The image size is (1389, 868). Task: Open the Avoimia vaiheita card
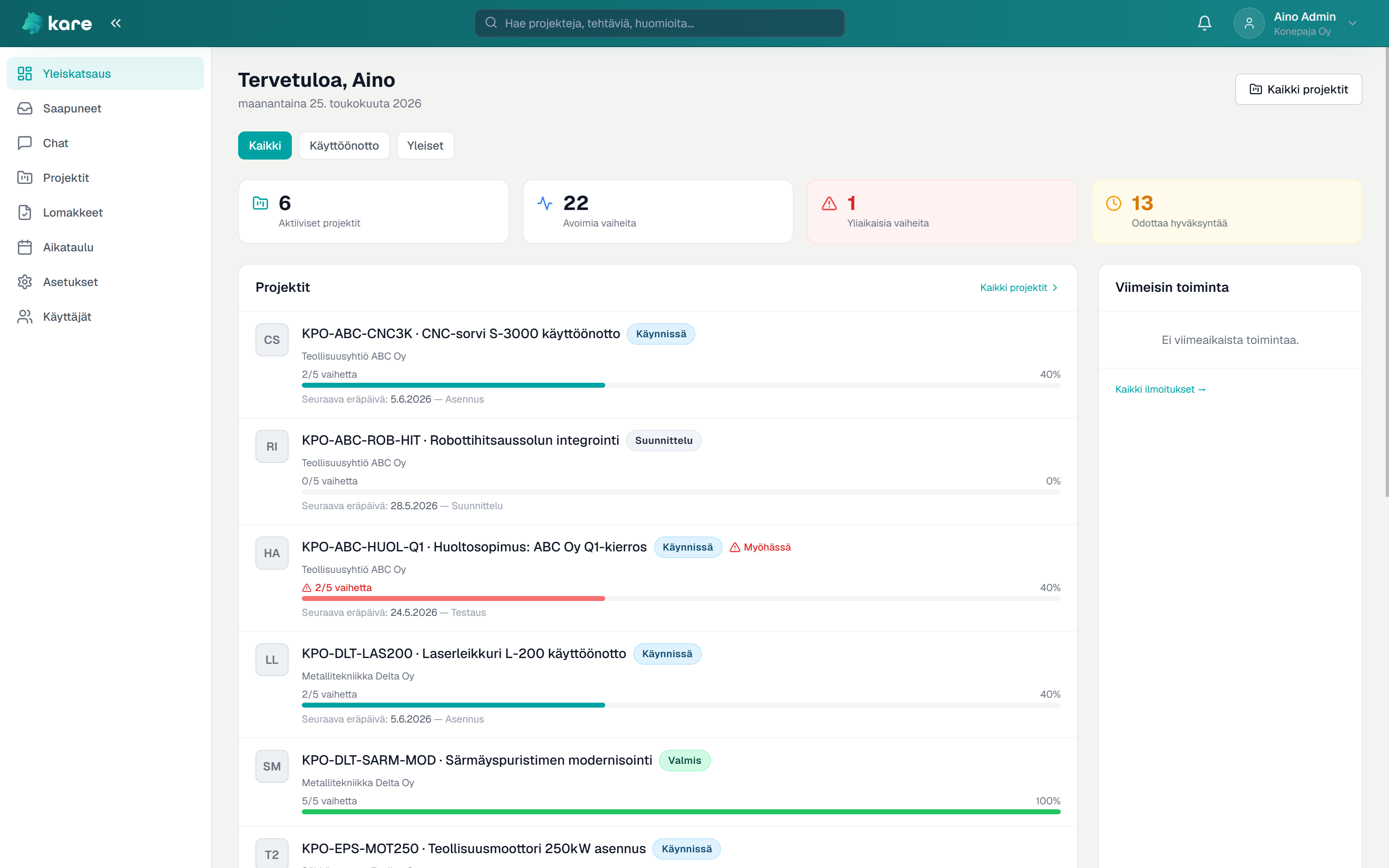click(658, 212)
